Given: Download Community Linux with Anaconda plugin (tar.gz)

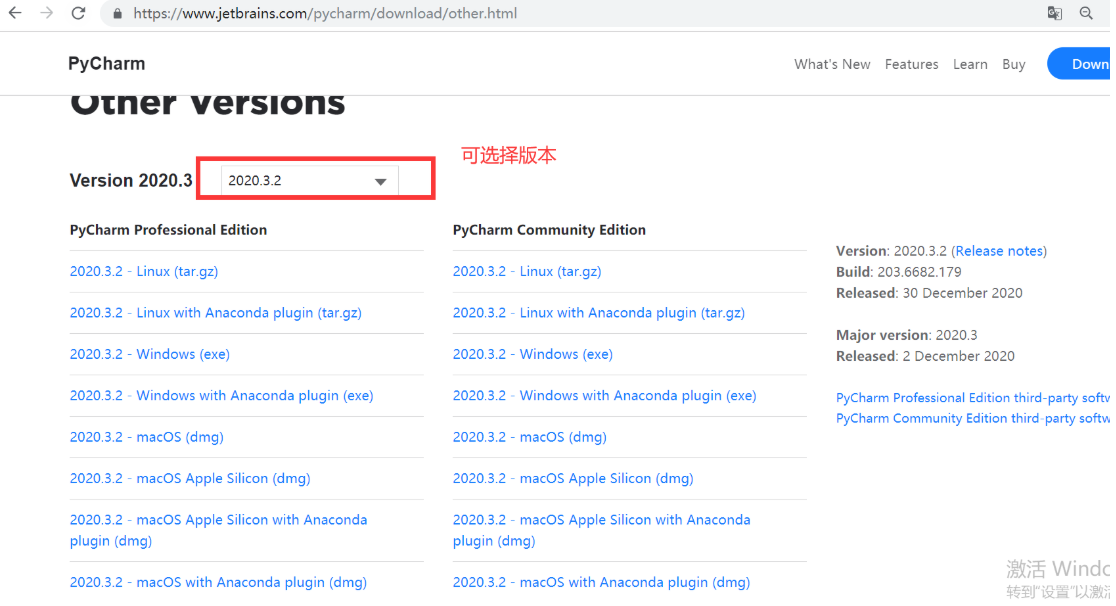Looking at the screenshot, I should coord(599,313).
